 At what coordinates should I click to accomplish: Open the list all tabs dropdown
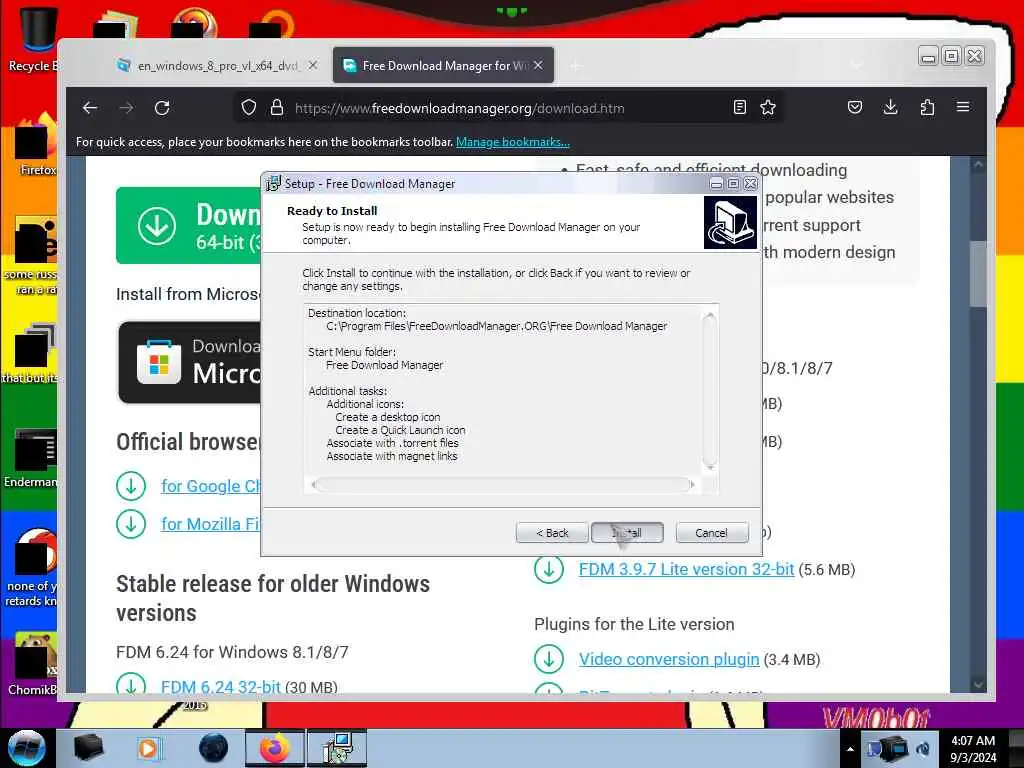coord(856,65)
